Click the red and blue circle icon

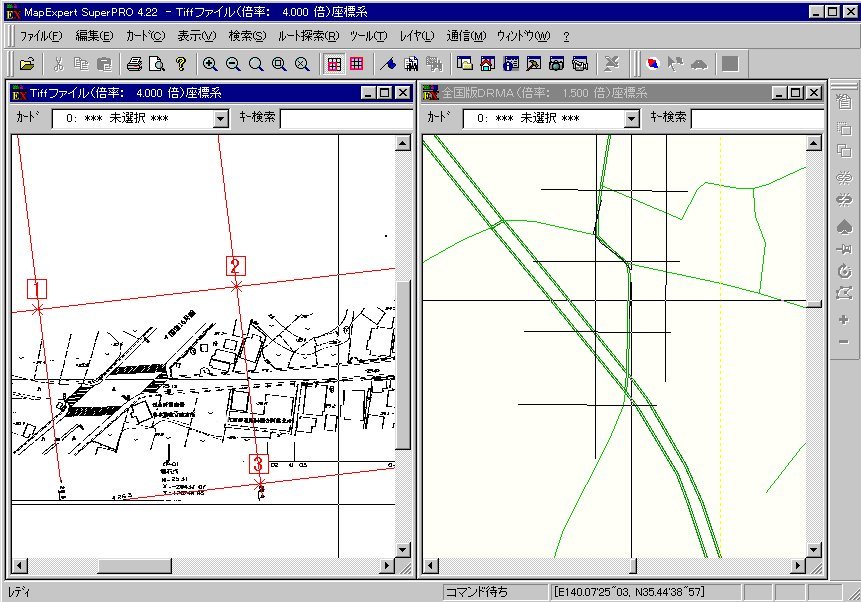653,64
